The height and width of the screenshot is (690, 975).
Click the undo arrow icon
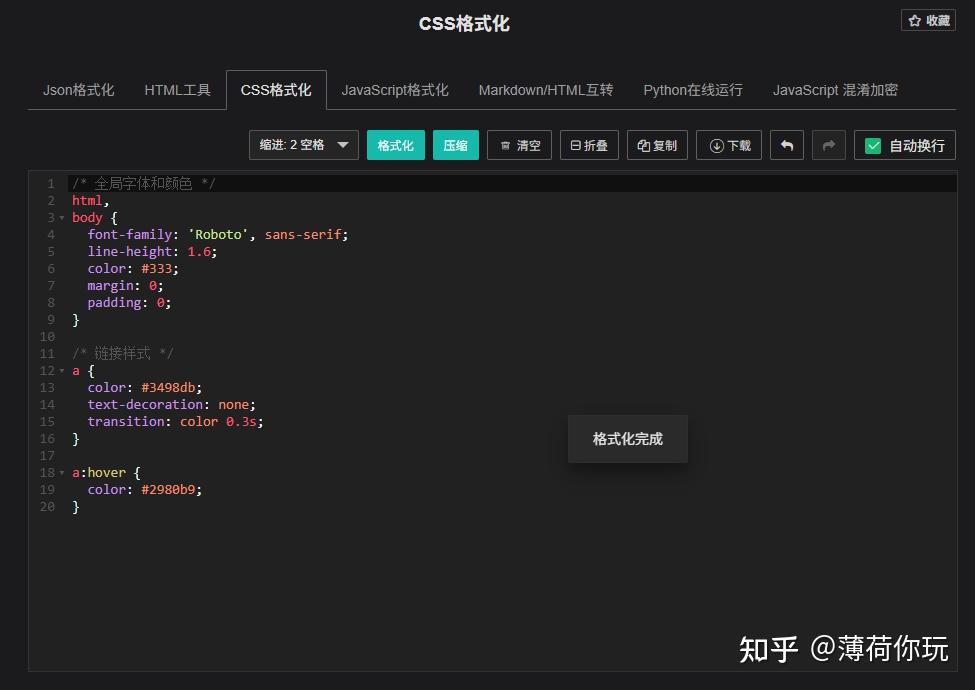(x=786, y=145)
